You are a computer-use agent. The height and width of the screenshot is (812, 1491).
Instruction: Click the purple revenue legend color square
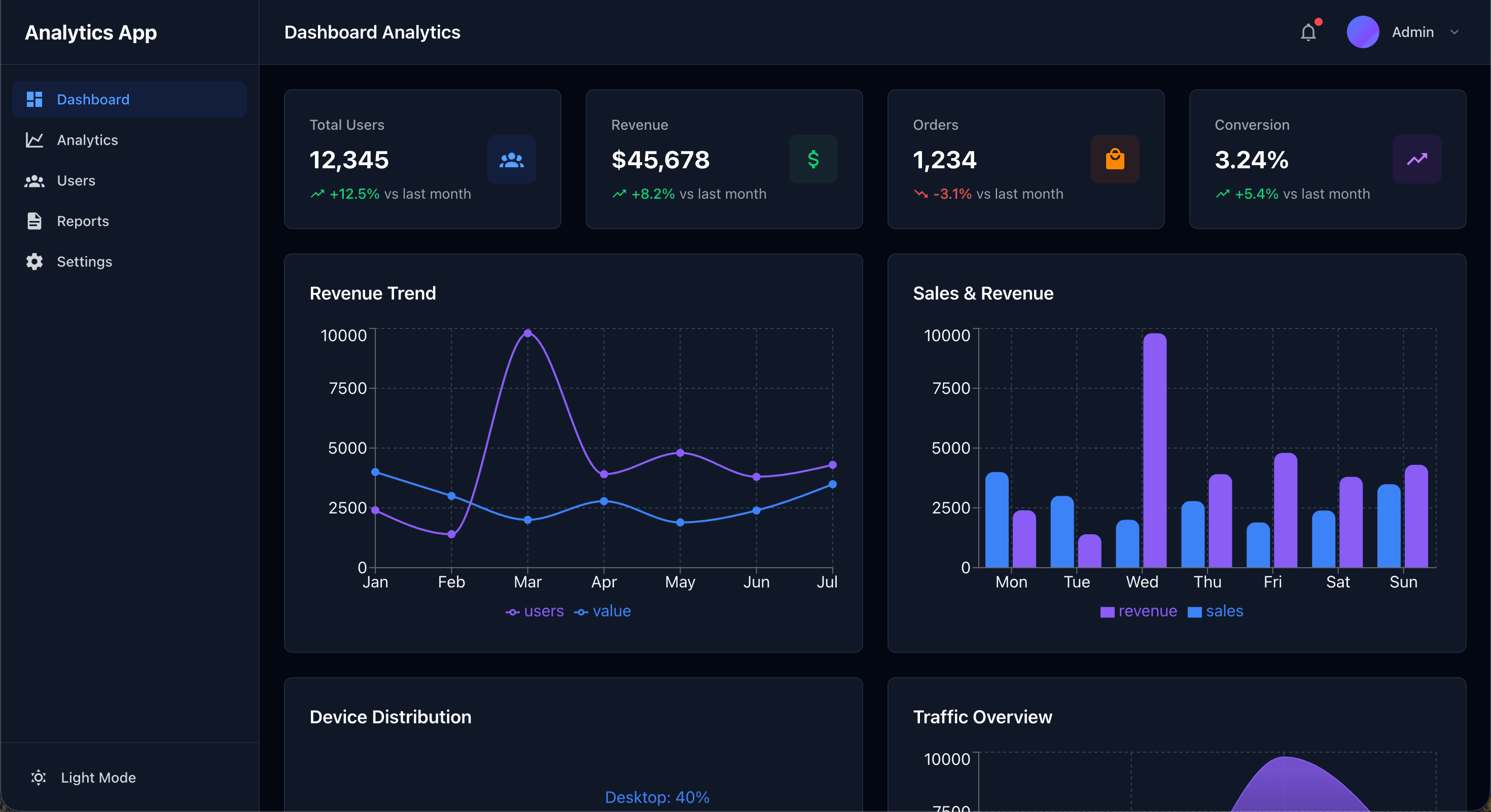[x=1107, y=612]
